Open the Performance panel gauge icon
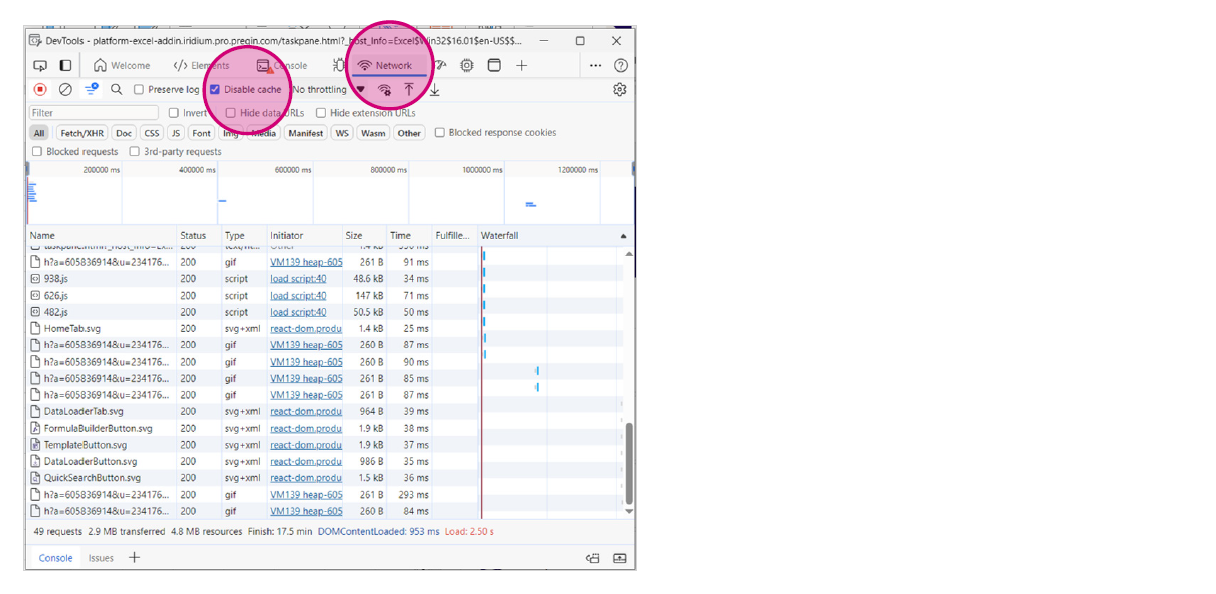Viewport: 1216px width, 594px height. [x=440, y=65]
